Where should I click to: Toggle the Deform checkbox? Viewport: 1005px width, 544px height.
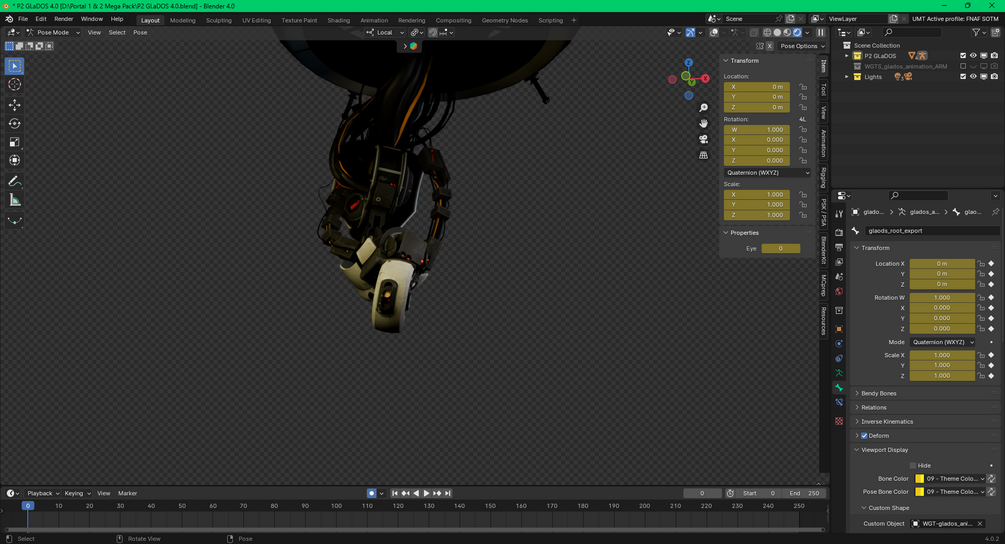[x=864, y=436]
